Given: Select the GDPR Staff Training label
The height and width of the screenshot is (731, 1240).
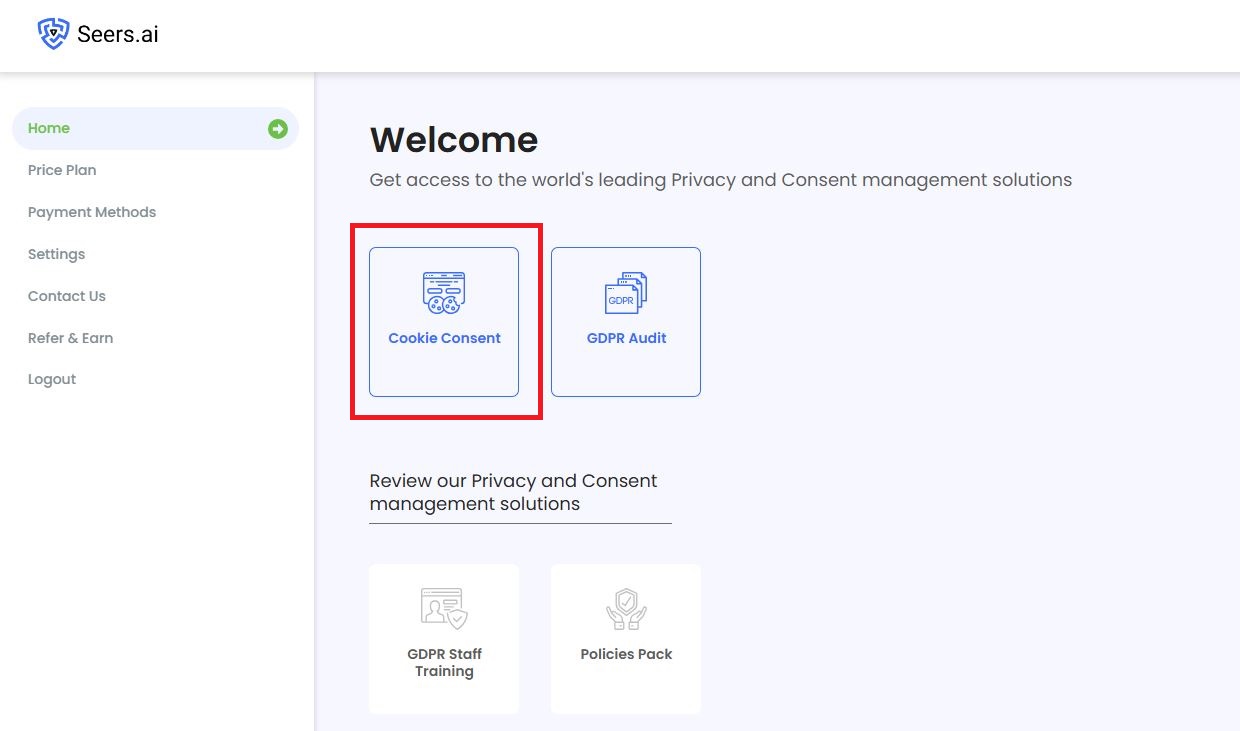Looking at the screenshot, I should [x=444, y=662].
